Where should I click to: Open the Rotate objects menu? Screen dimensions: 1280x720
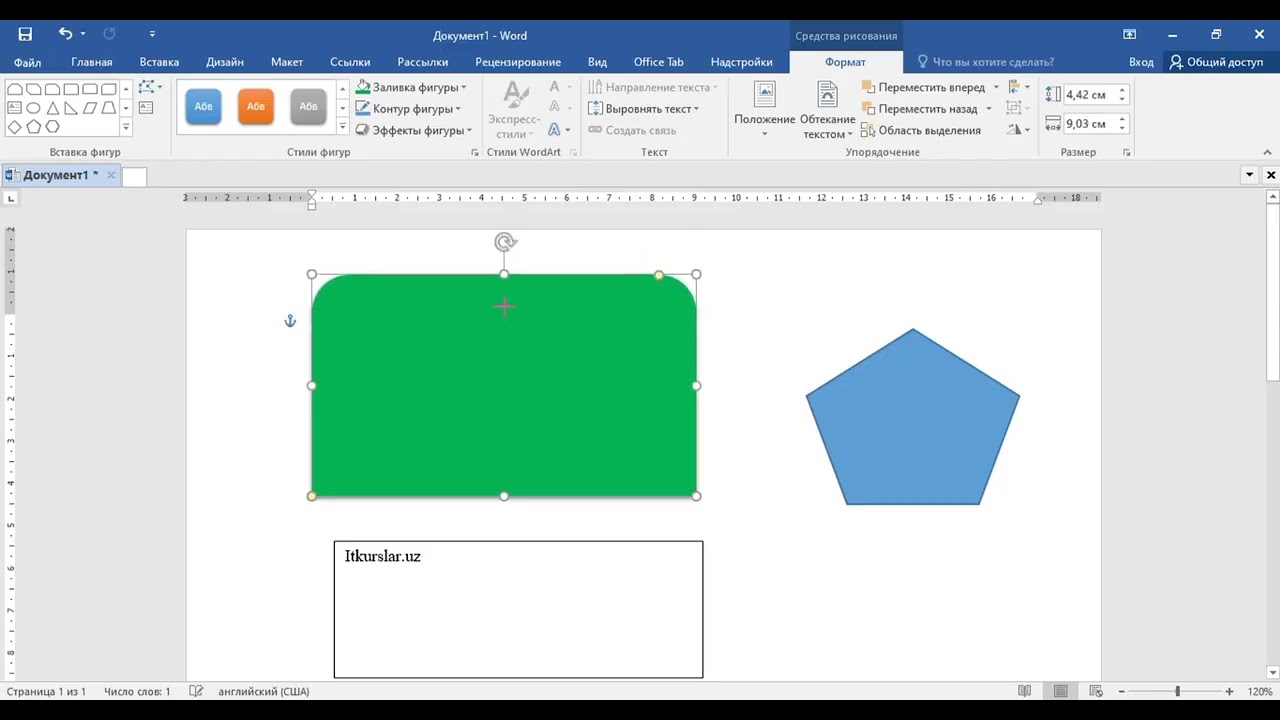pos(1018,130)
